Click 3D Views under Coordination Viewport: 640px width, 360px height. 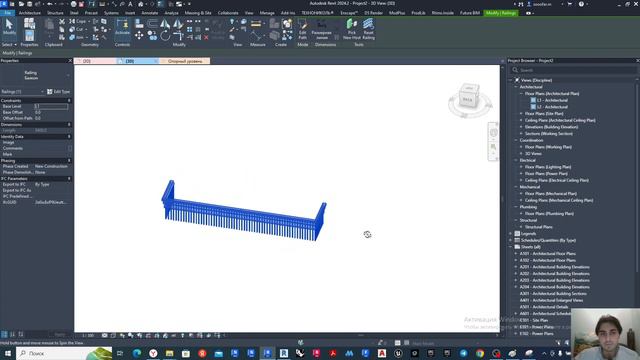(x=533, y=153)
